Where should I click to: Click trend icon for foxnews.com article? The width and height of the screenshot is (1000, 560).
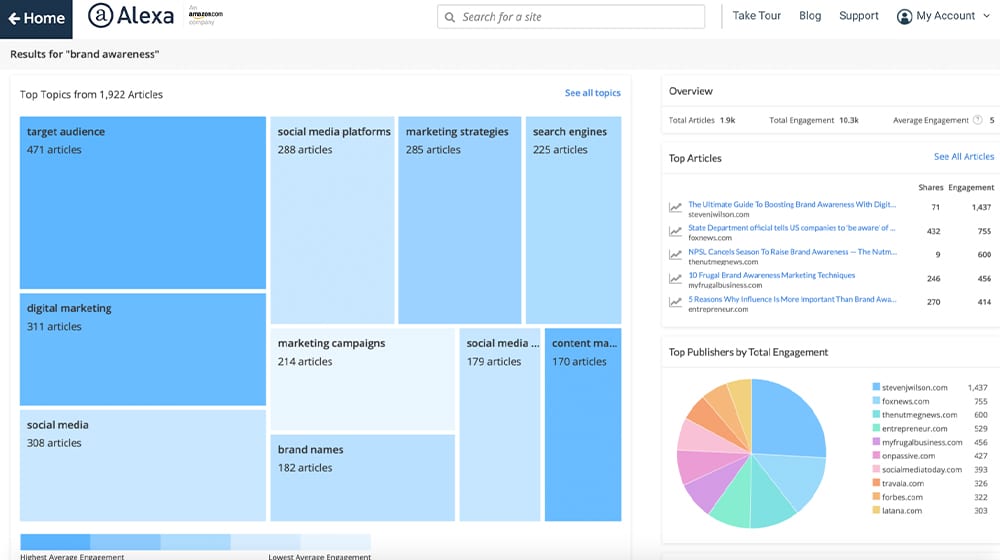click(675, 231)
